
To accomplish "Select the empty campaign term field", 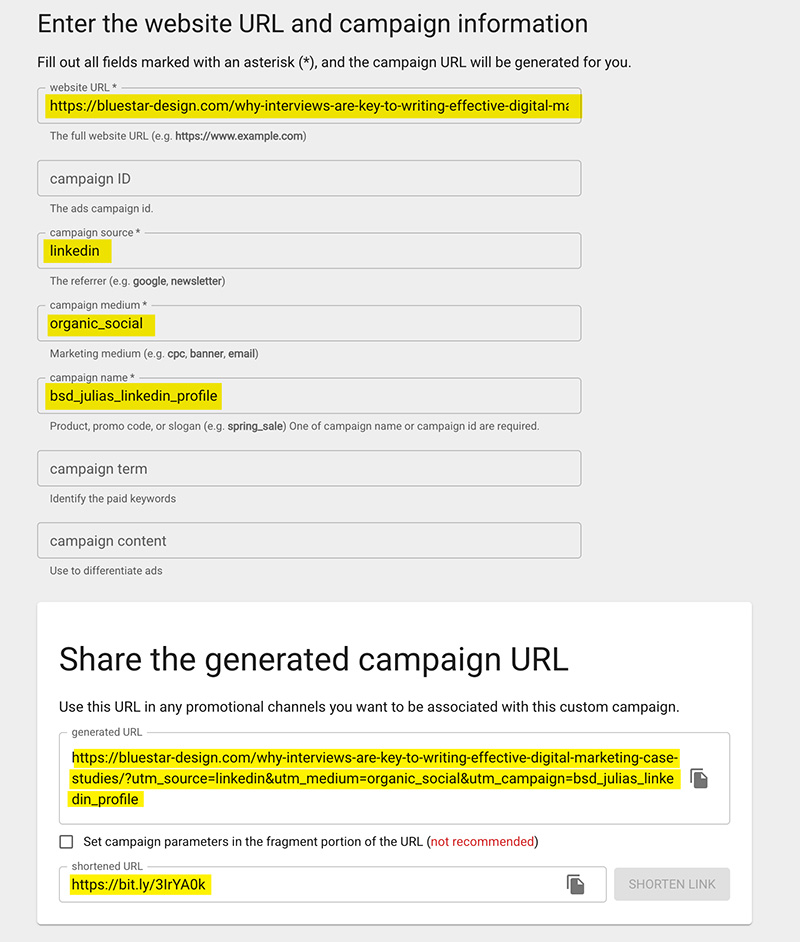I will pos(309,469).
